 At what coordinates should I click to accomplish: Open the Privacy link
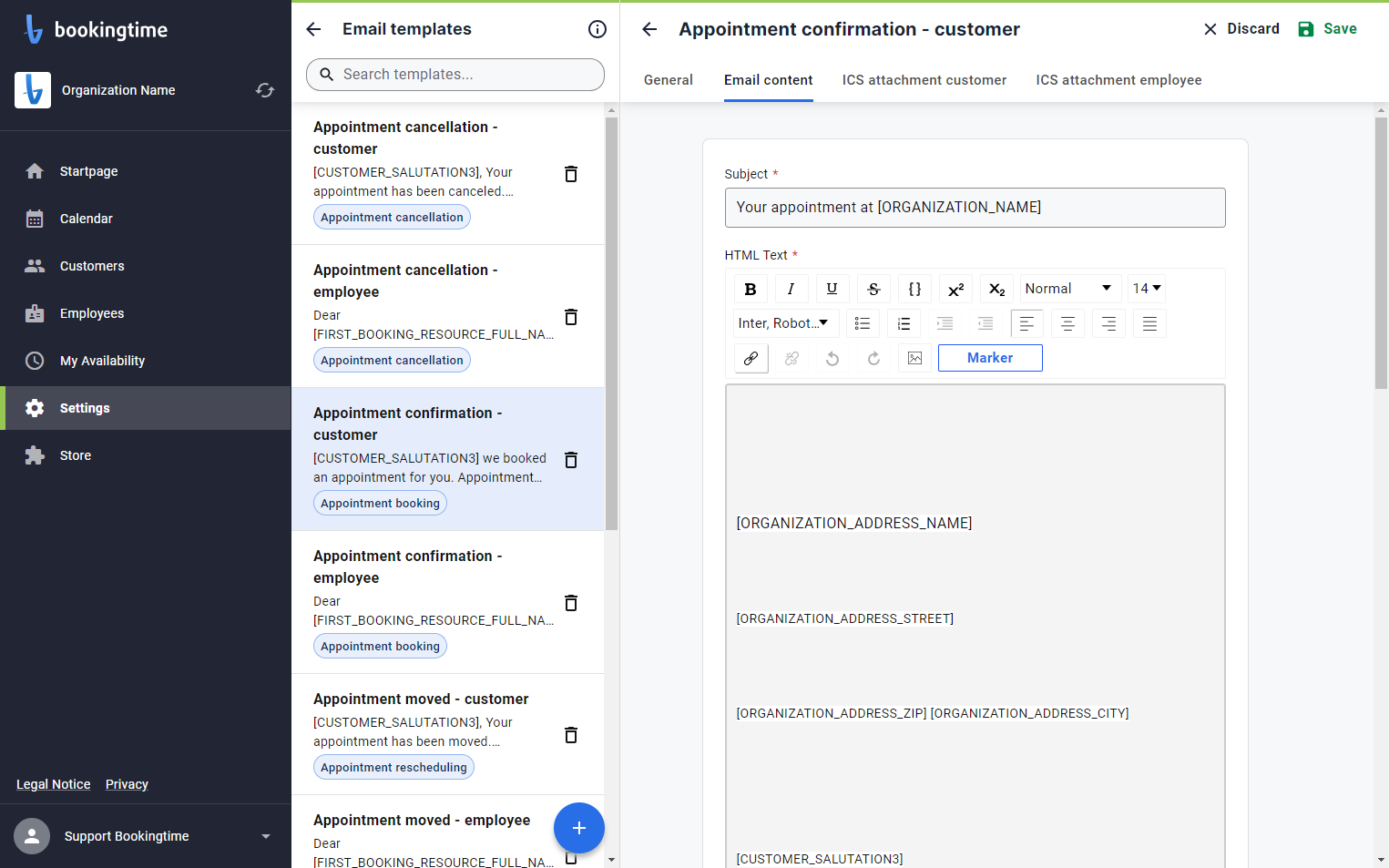click(127, 784)
